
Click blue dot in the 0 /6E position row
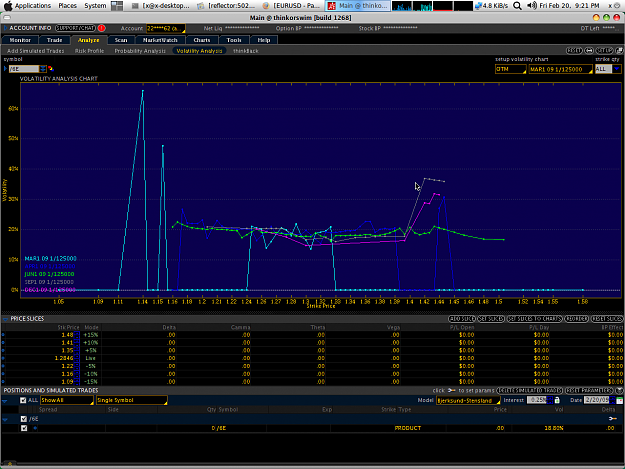[35, 428]
